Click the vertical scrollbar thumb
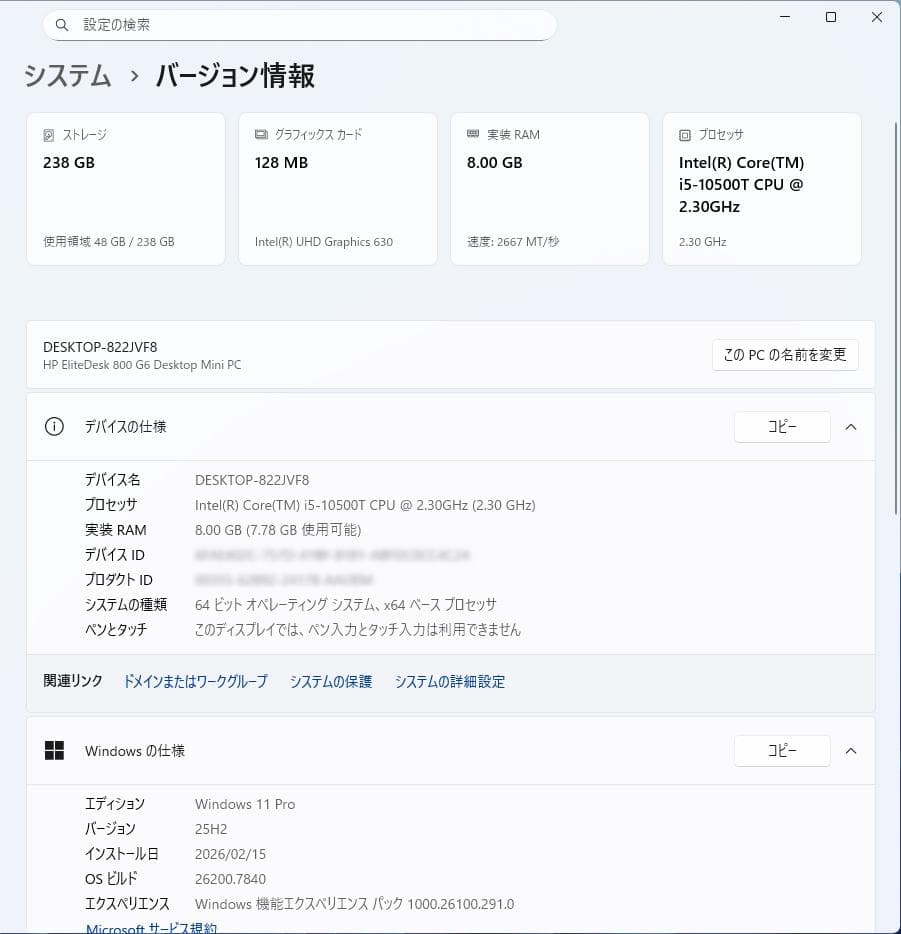901x934 pixels. (896, 319)
